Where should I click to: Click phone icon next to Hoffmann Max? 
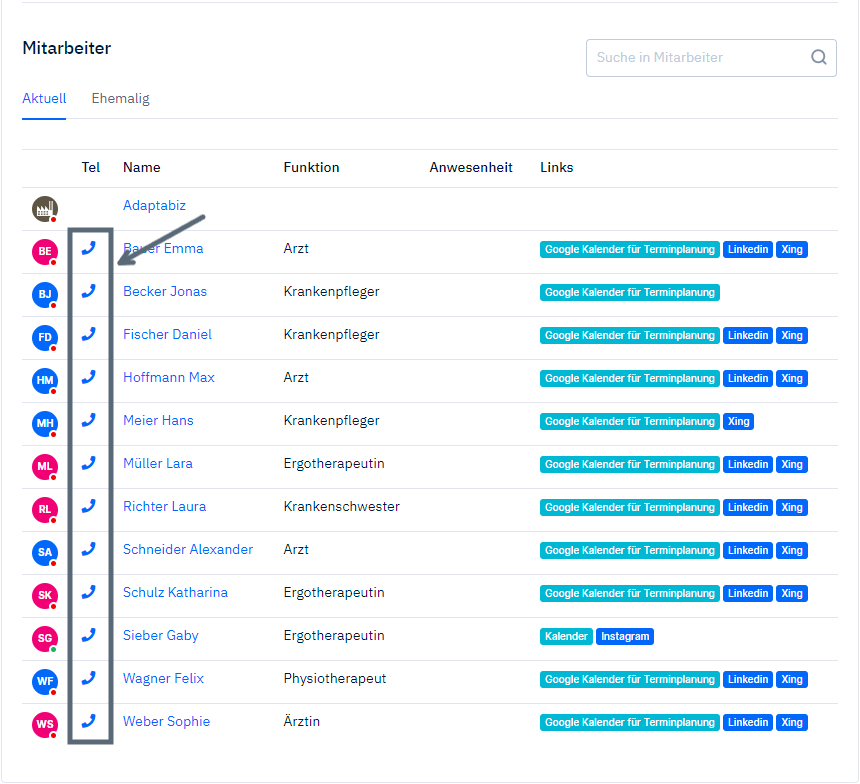(89, 378)
